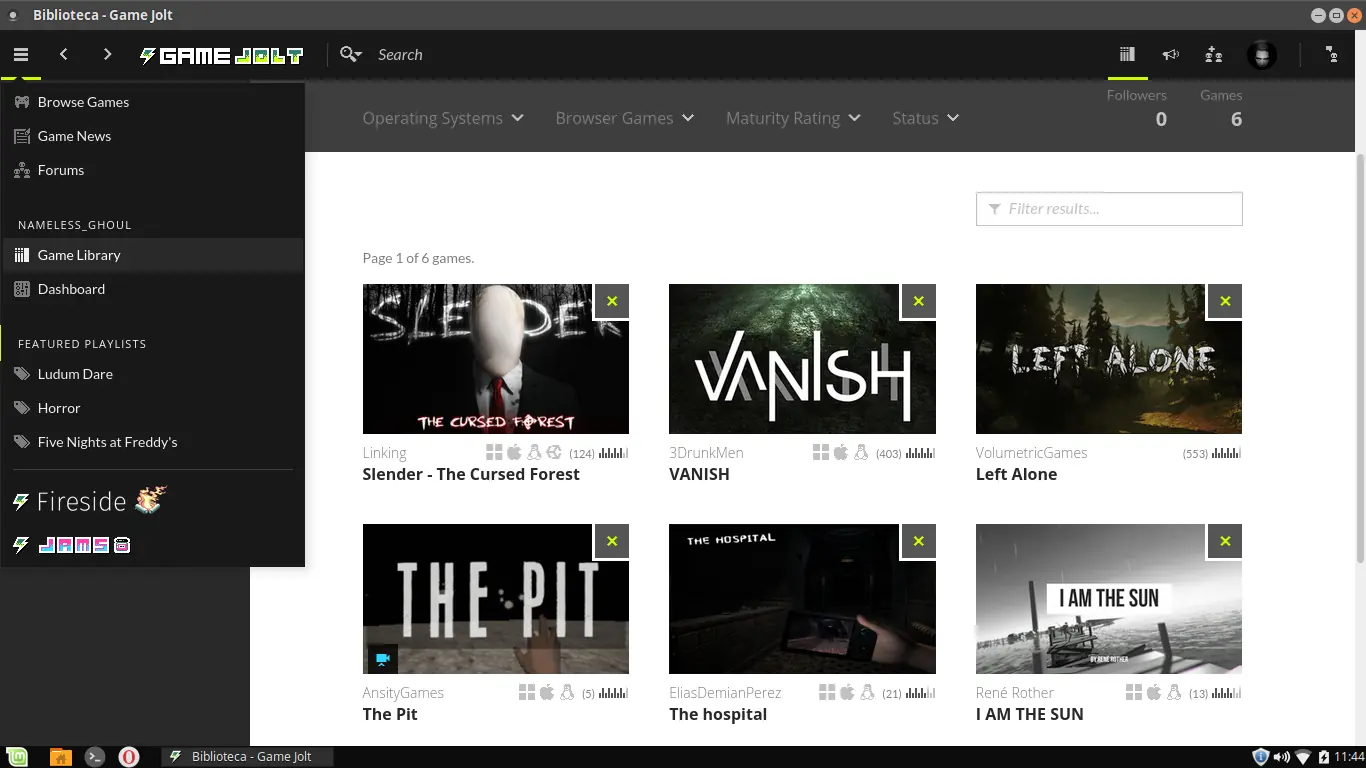Screen dimensions: 1366x768
Task: Expand the Status filter dropdown
Action: pyautogui.click(x=925, y=118)
